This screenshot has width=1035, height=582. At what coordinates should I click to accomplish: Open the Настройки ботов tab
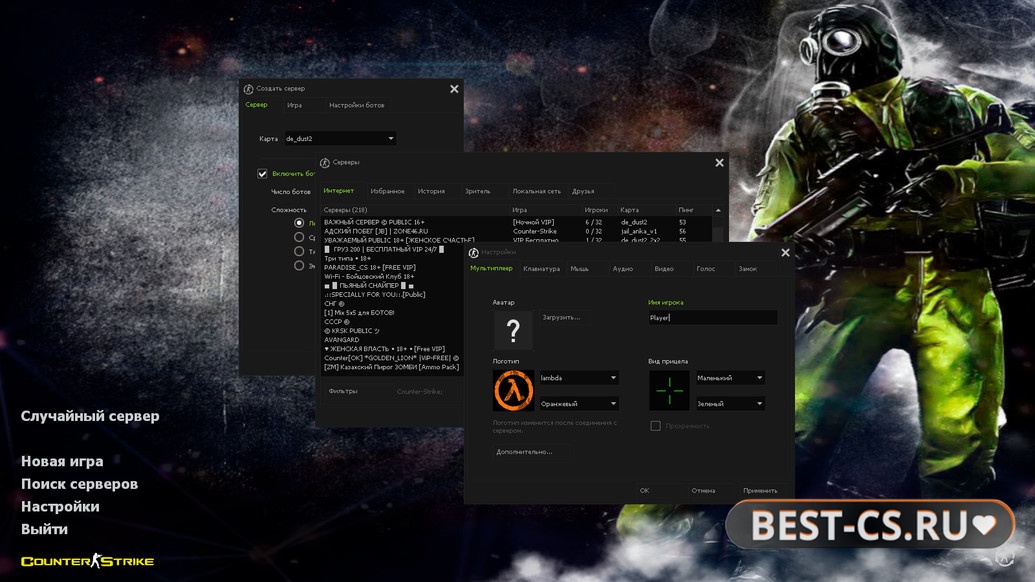click(x=356, y=105)
